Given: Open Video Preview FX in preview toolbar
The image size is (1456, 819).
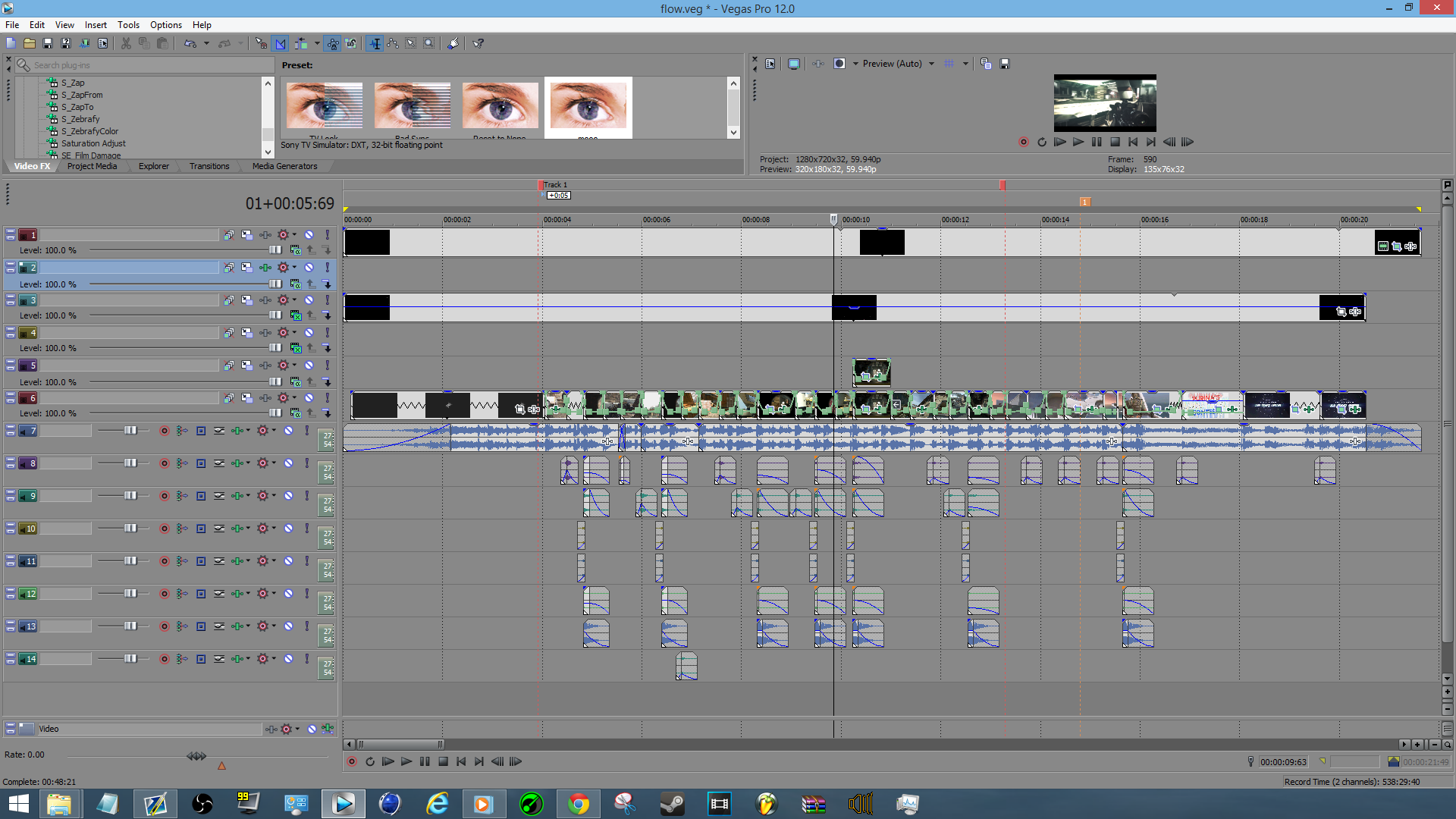Looking at the screenshot, I should pos(818,64).
